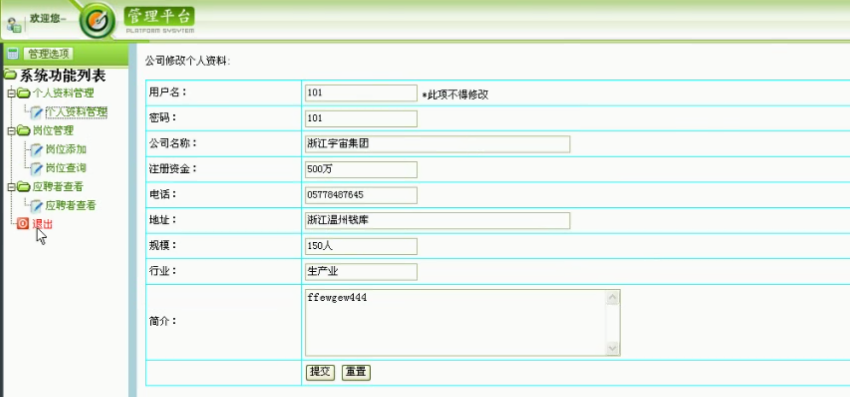
Task: Open the 个人资料管理 child tree item
Action: [76, 112]
